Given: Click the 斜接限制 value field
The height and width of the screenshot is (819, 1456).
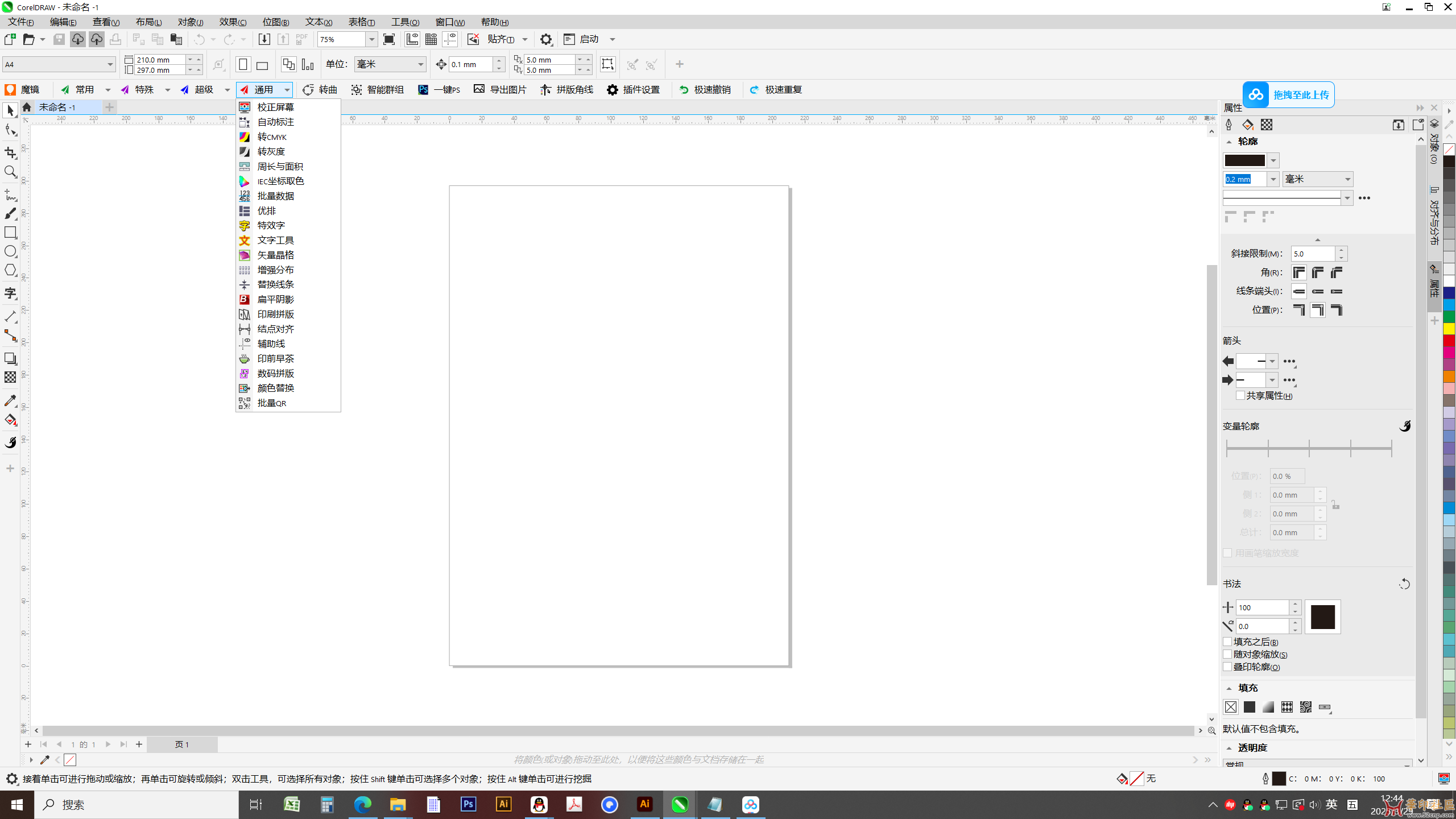Looking at the screenshot, I should (x=1313, y=254).
